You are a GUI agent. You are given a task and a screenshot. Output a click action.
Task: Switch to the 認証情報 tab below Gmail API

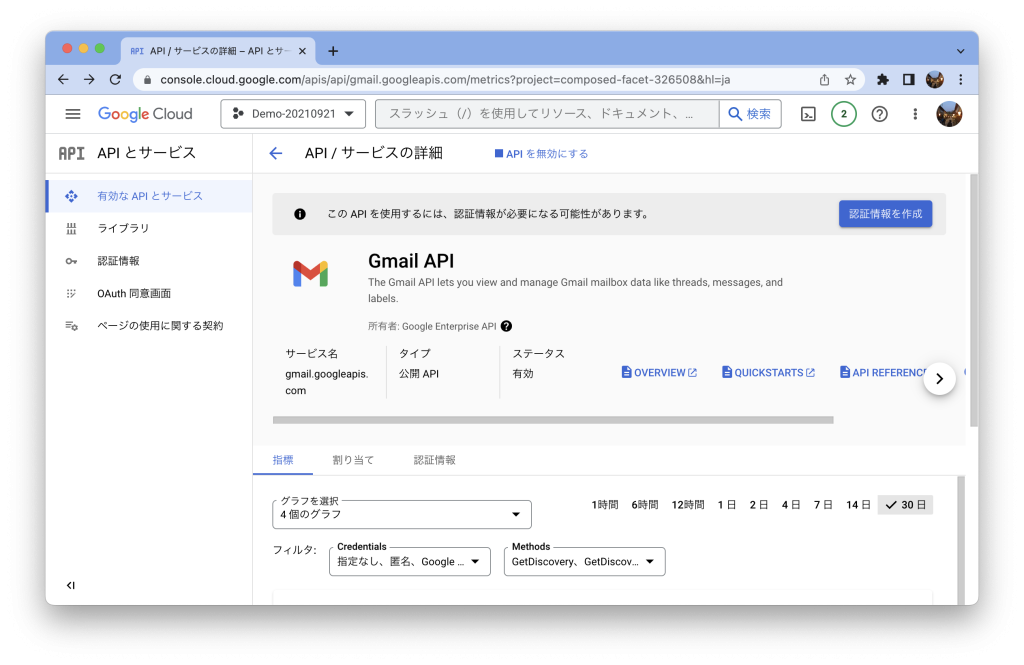[x=434, y=460]
